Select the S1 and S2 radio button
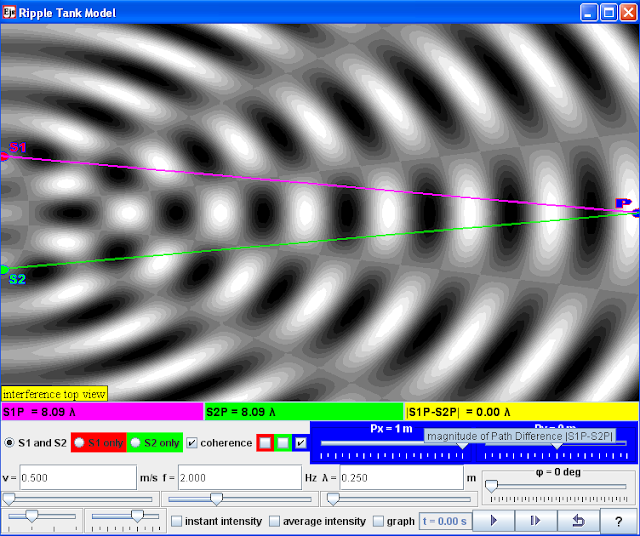 36,443
